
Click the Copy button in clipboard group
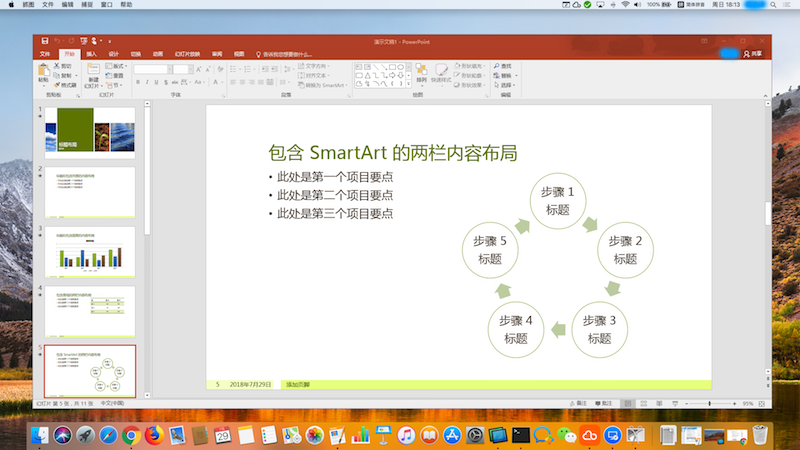(64, 76)
